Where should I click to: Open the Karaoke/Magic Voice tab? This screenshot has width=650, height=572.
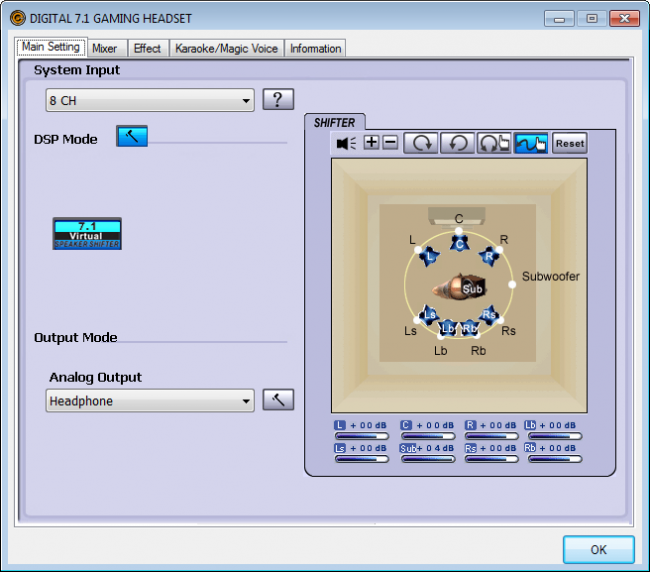226,48
